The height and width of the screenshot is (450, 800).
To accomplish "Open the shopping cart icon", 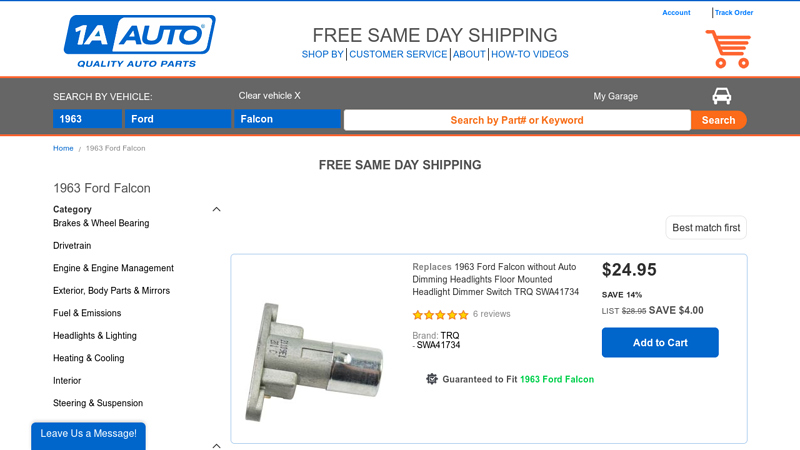I will coord(727,48).
